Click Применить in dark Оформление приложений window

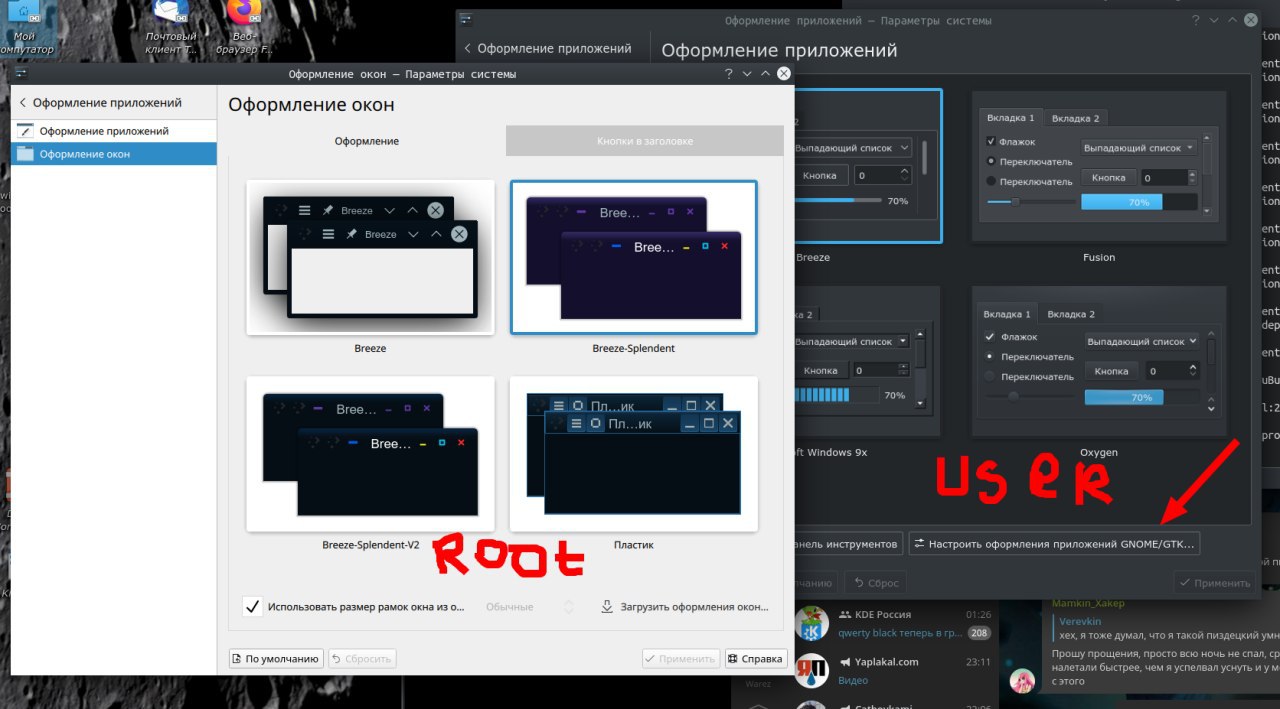pyautogui.click(x=1214, y=583)
